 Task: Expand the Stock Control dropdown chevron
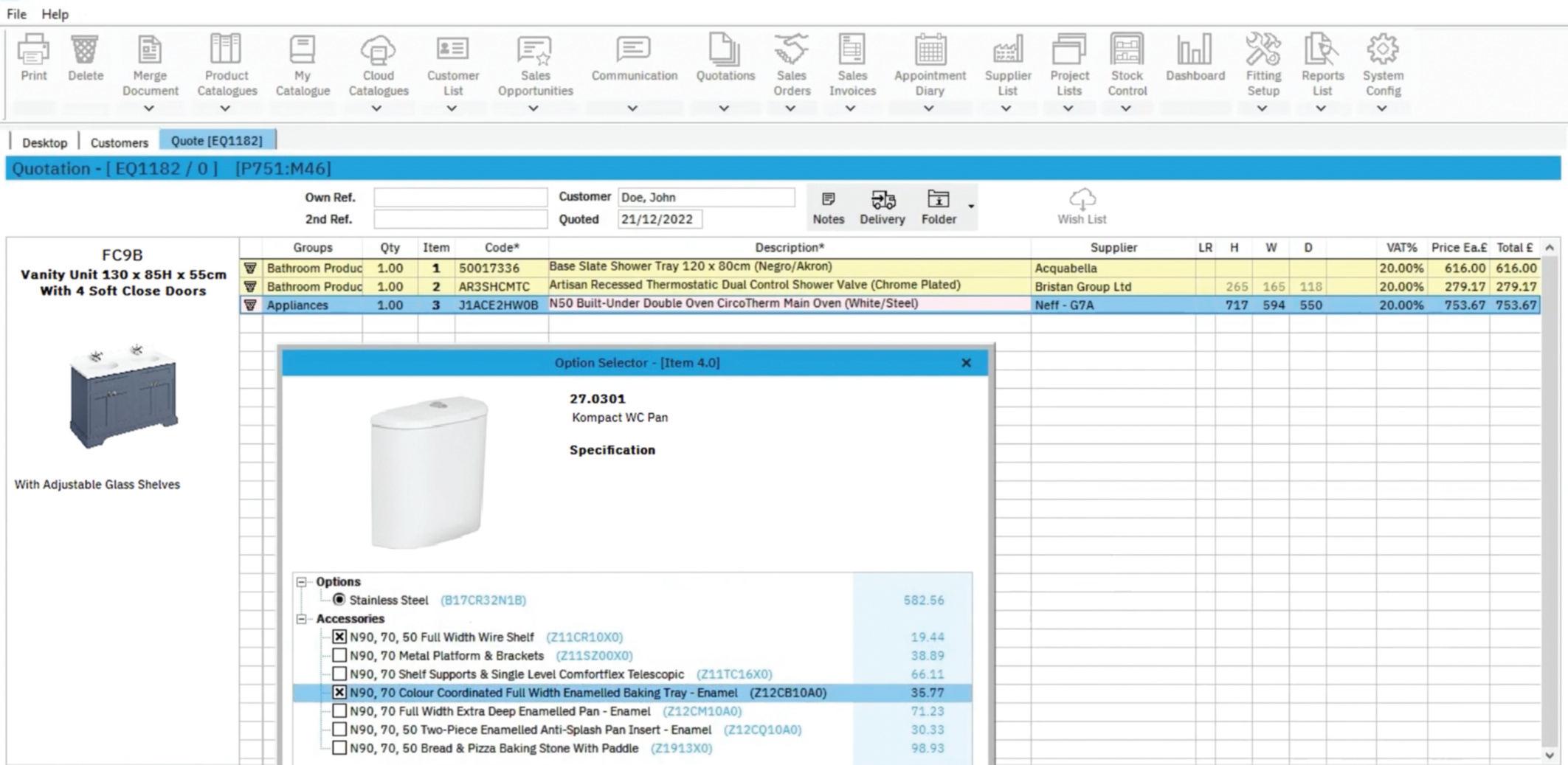1126,108
